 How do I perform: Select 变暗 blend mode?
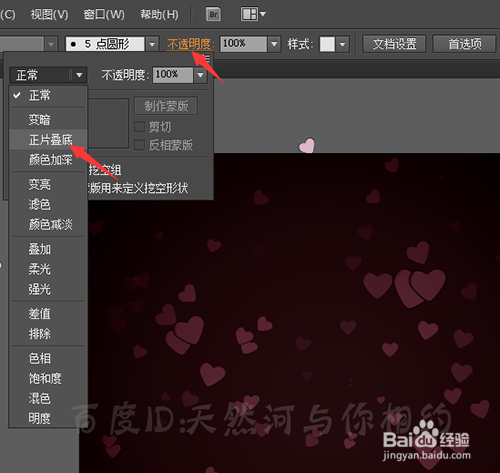[x=48, y=120]
